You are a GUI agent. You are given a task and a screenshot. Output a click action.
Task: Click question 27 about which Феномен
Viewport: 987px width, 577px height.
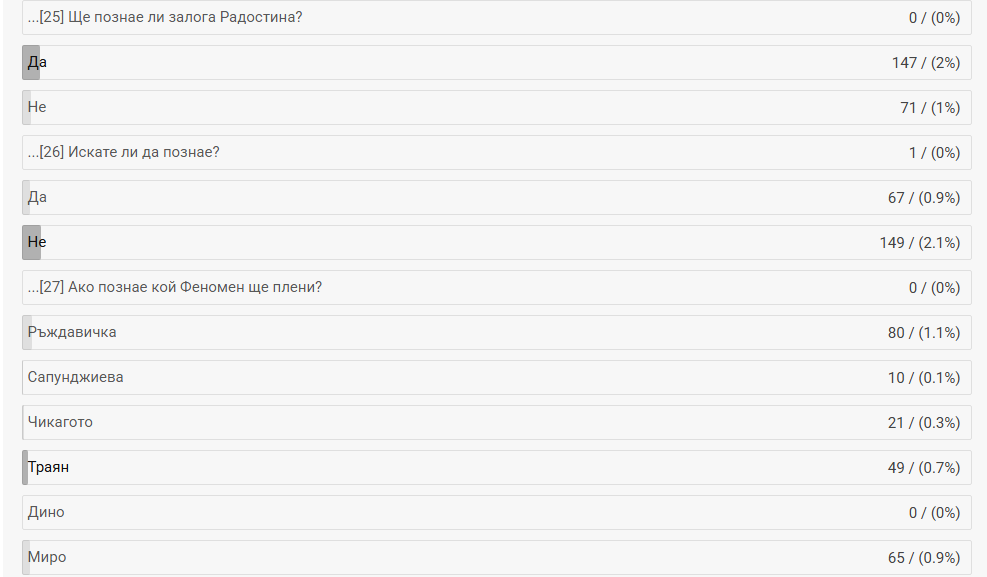pyautogui.click(x=175, y=287)
